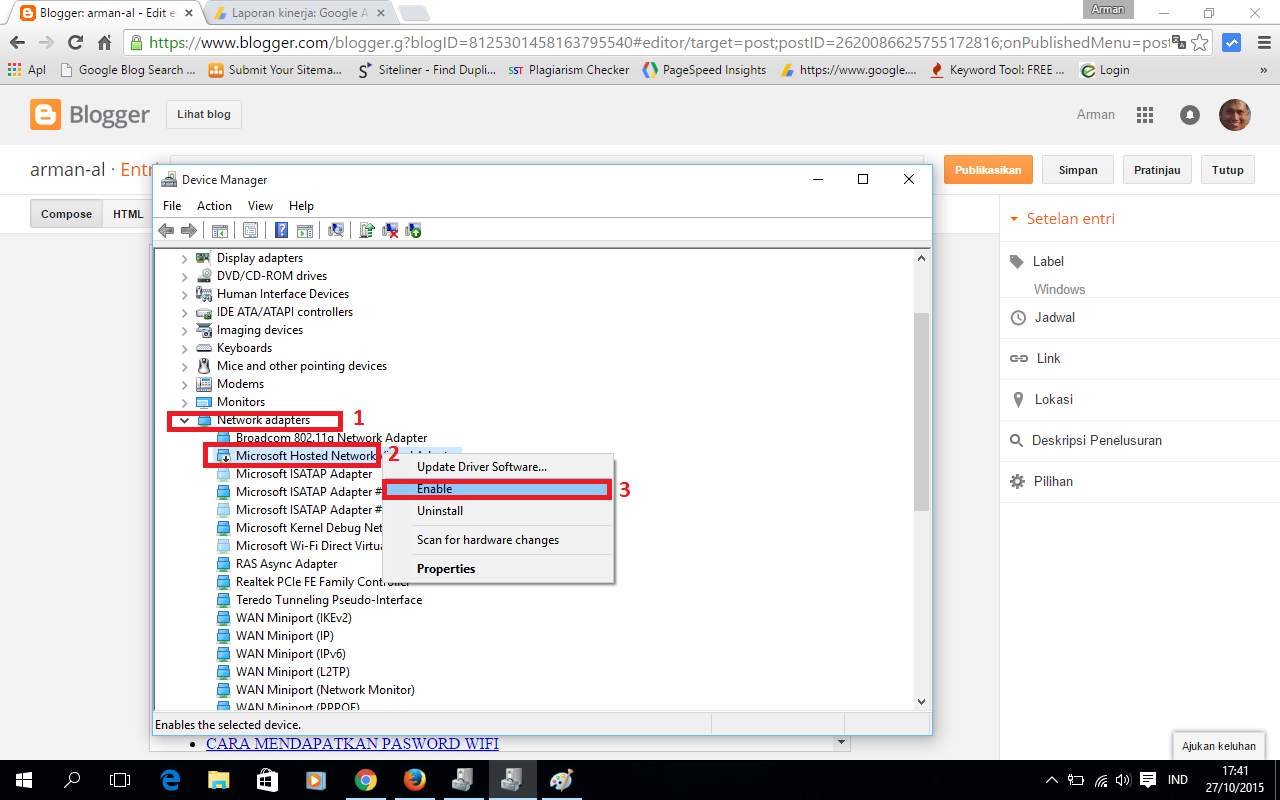Click the Properties sheet toolbar icon
Image resolution: width=1280 pixels, height=800 pixels.
(250, 231)
